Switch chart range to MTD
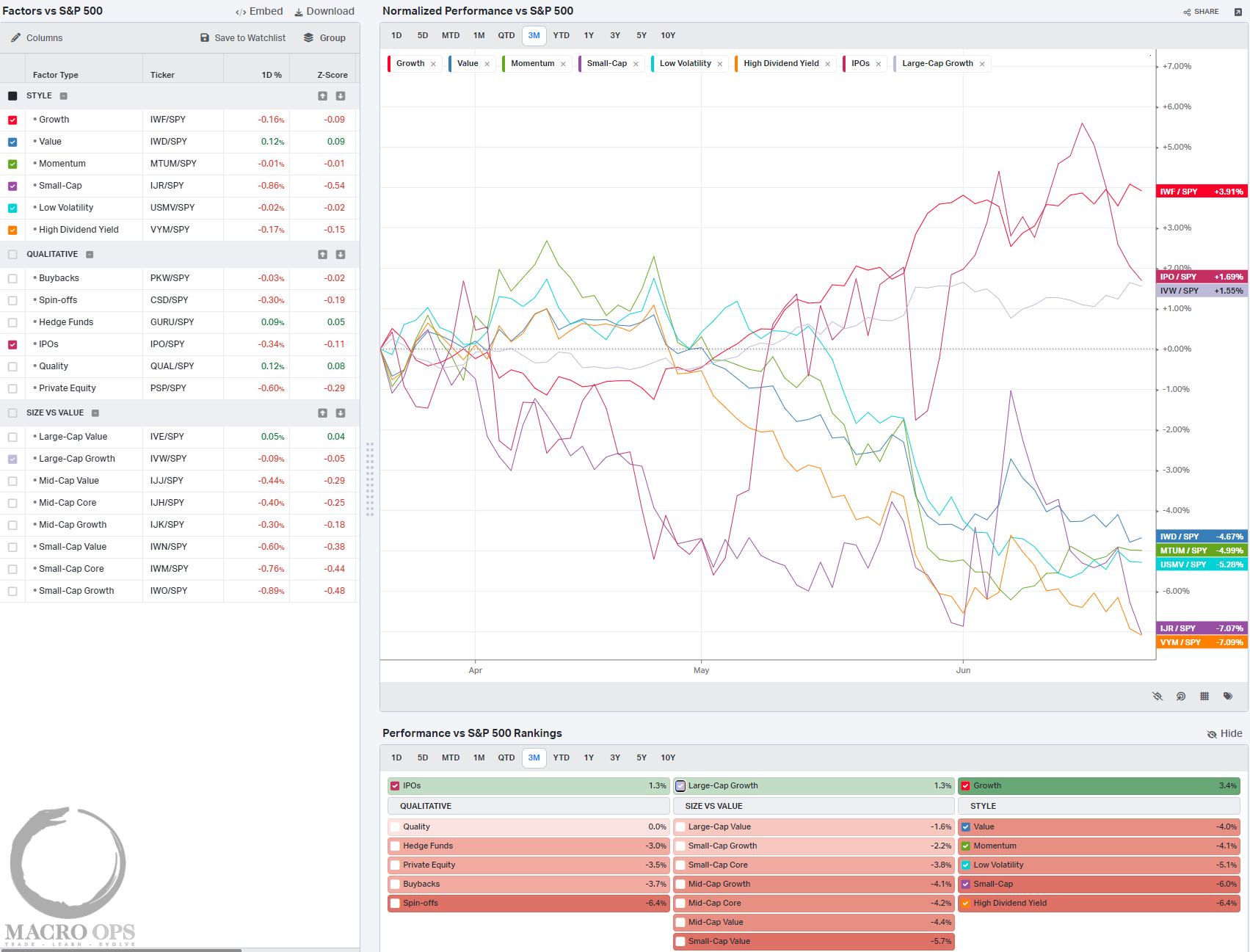 coord(451,35)
